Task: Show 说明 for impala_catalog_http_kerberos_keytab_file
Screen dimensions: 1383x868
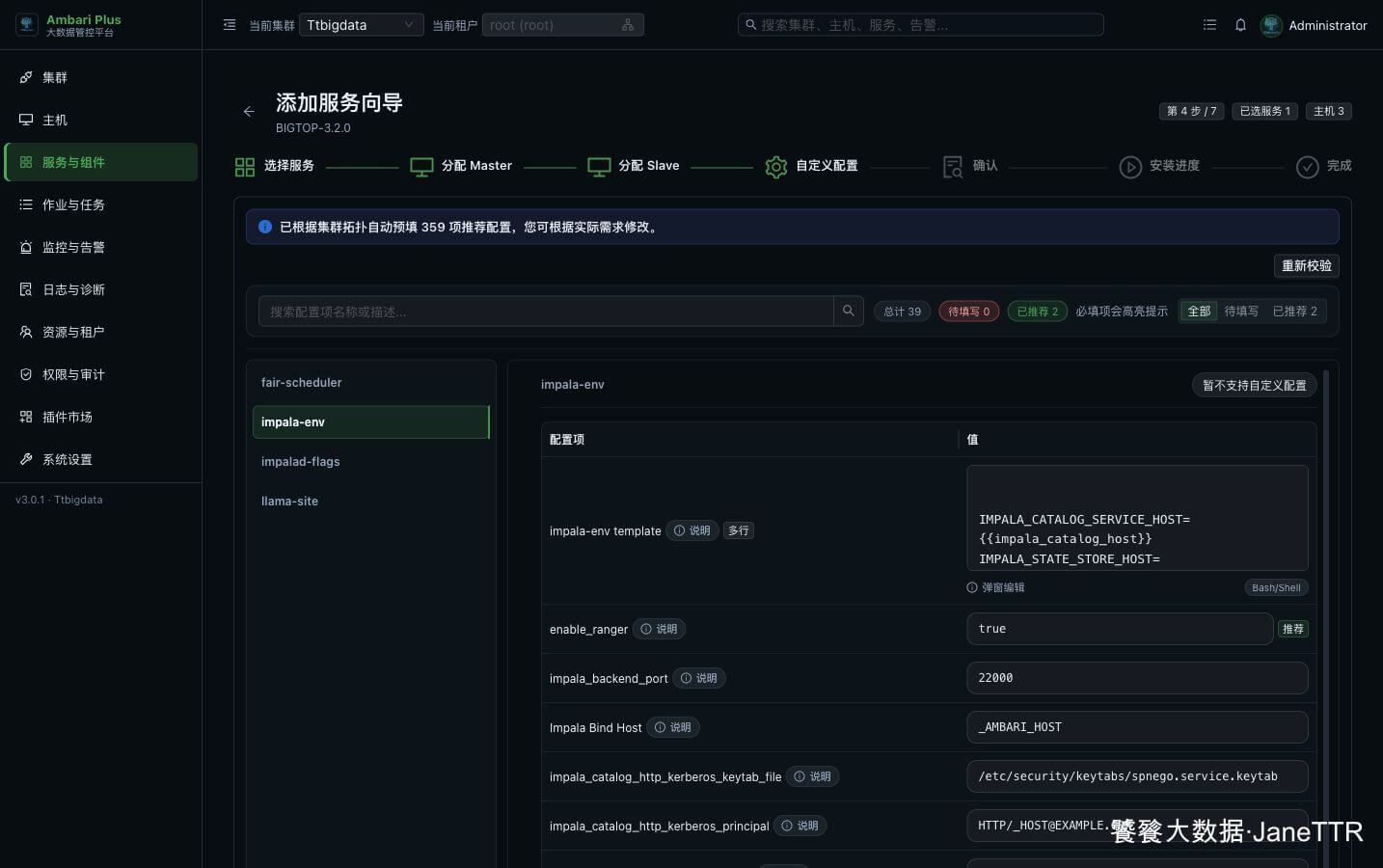Action: (813, 776)
